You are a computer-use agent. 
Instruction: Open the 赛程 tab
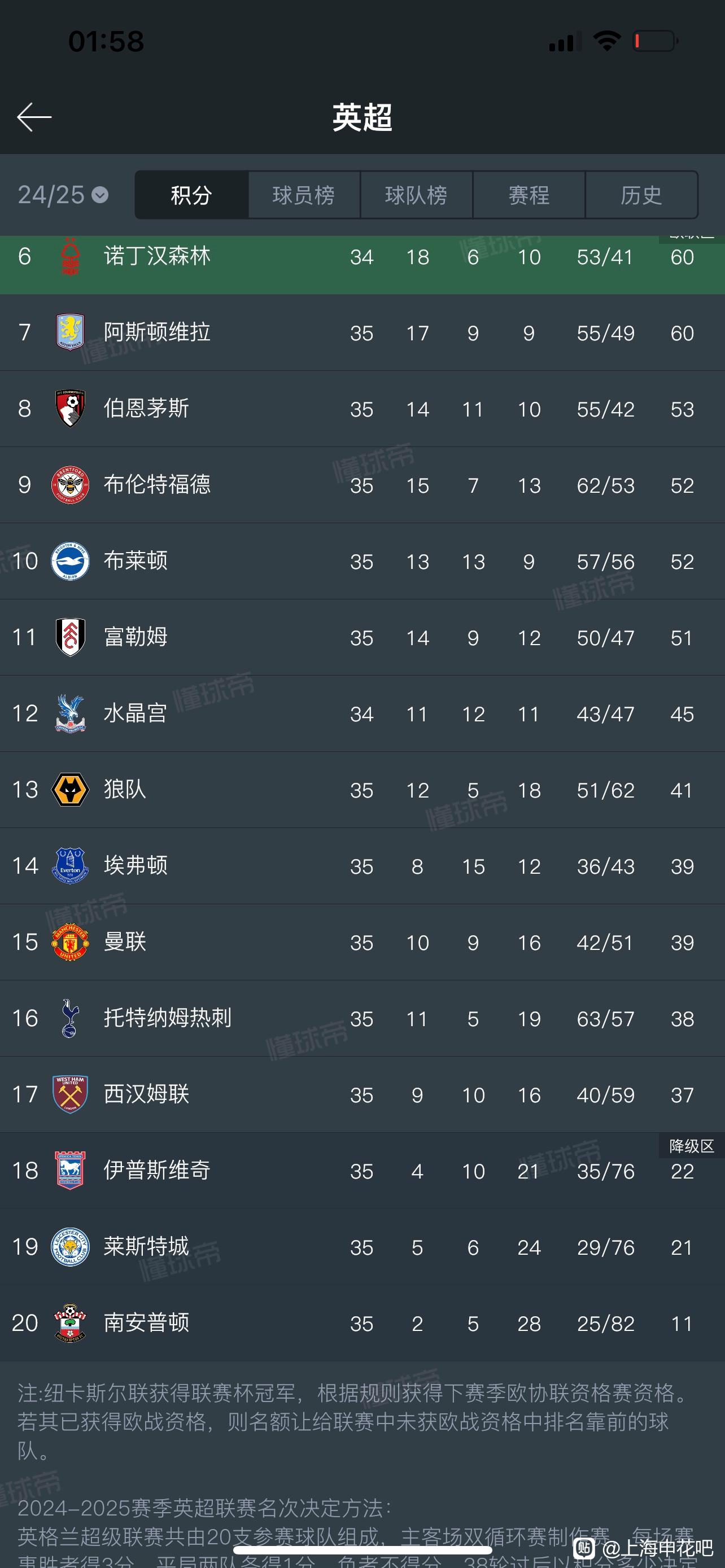click(529, 195)
